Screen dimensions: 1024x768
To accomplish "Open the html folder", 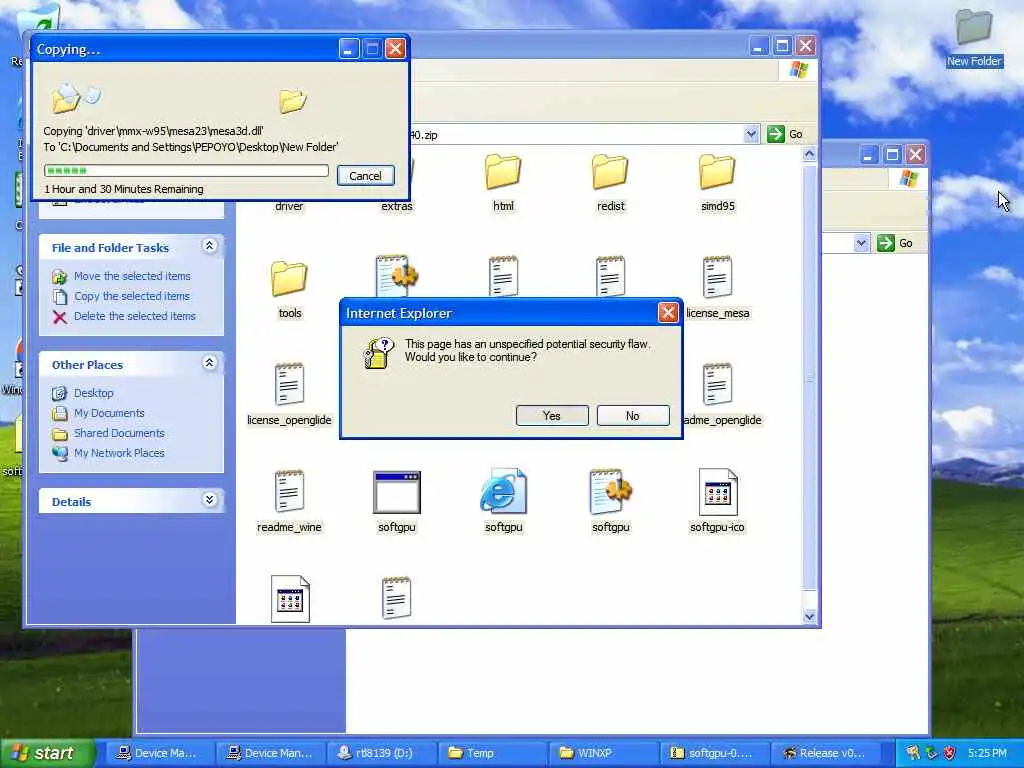I will pos(503,172).
